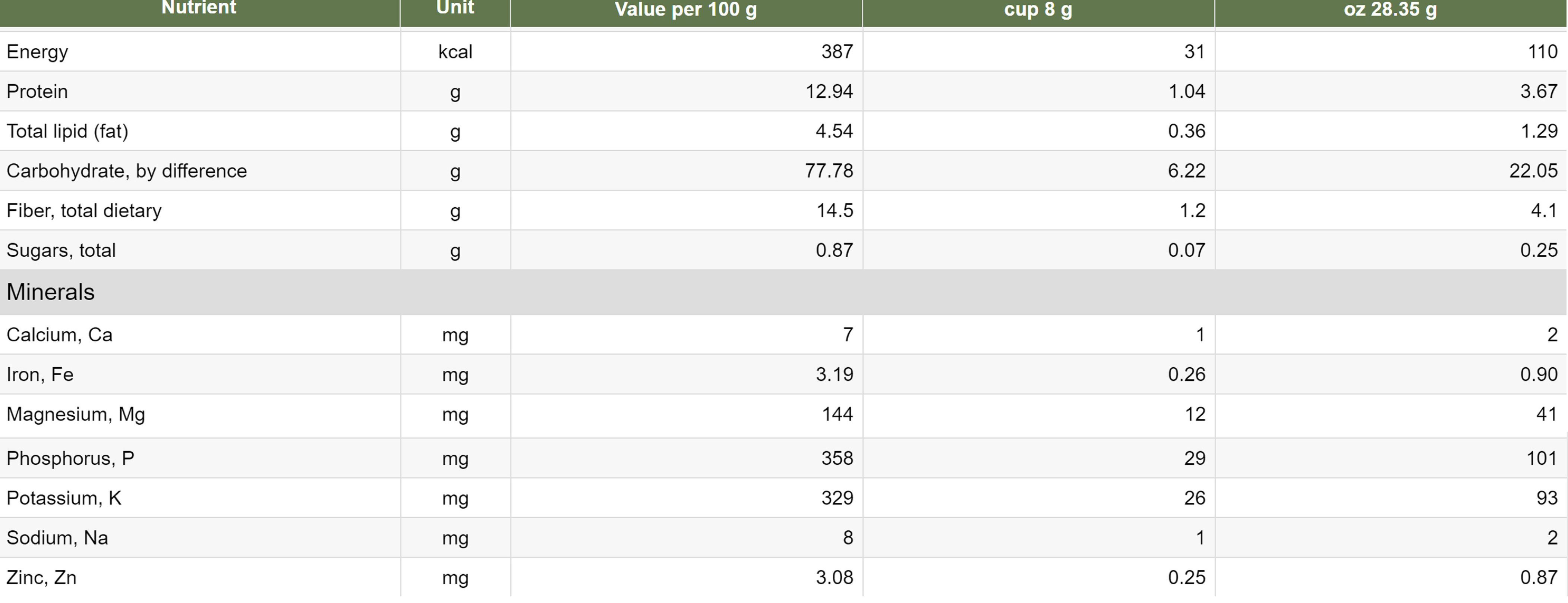Viewport: 1568px width, 603px height.
Task: Click the 387 kcal energy value
Action: tap(837, 52)
